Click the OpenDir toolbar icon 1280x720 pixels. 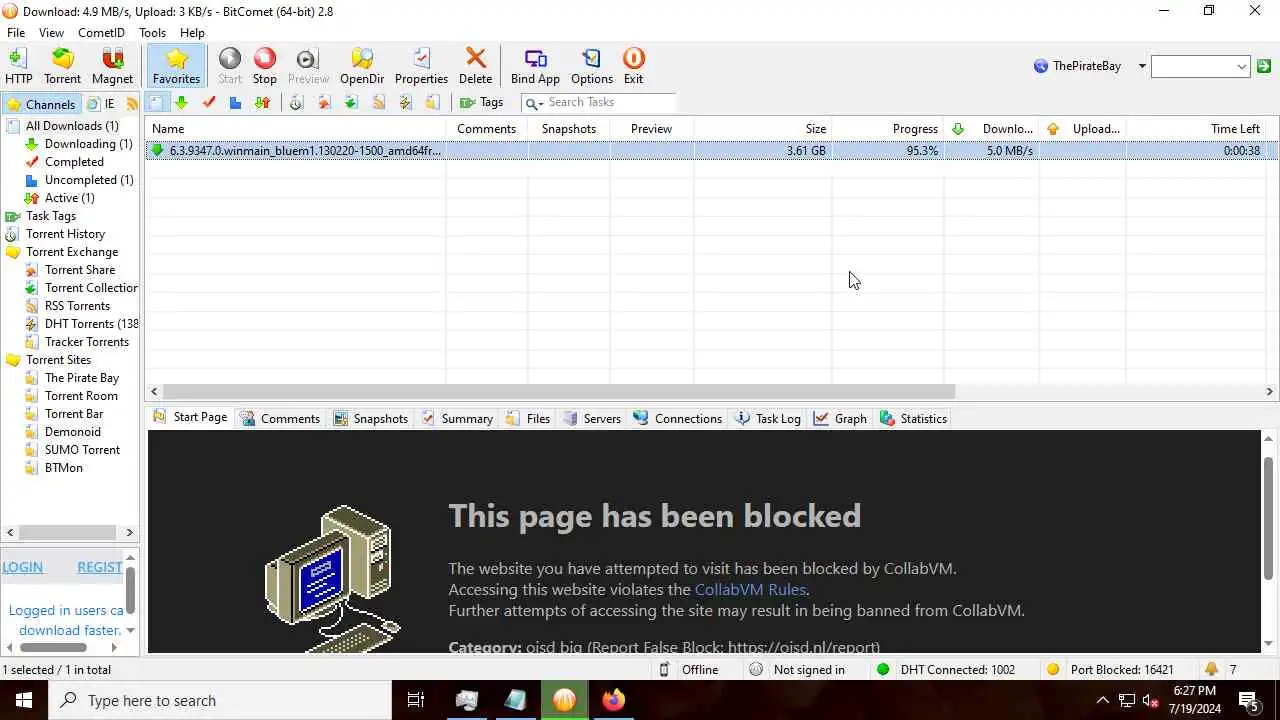362,66
